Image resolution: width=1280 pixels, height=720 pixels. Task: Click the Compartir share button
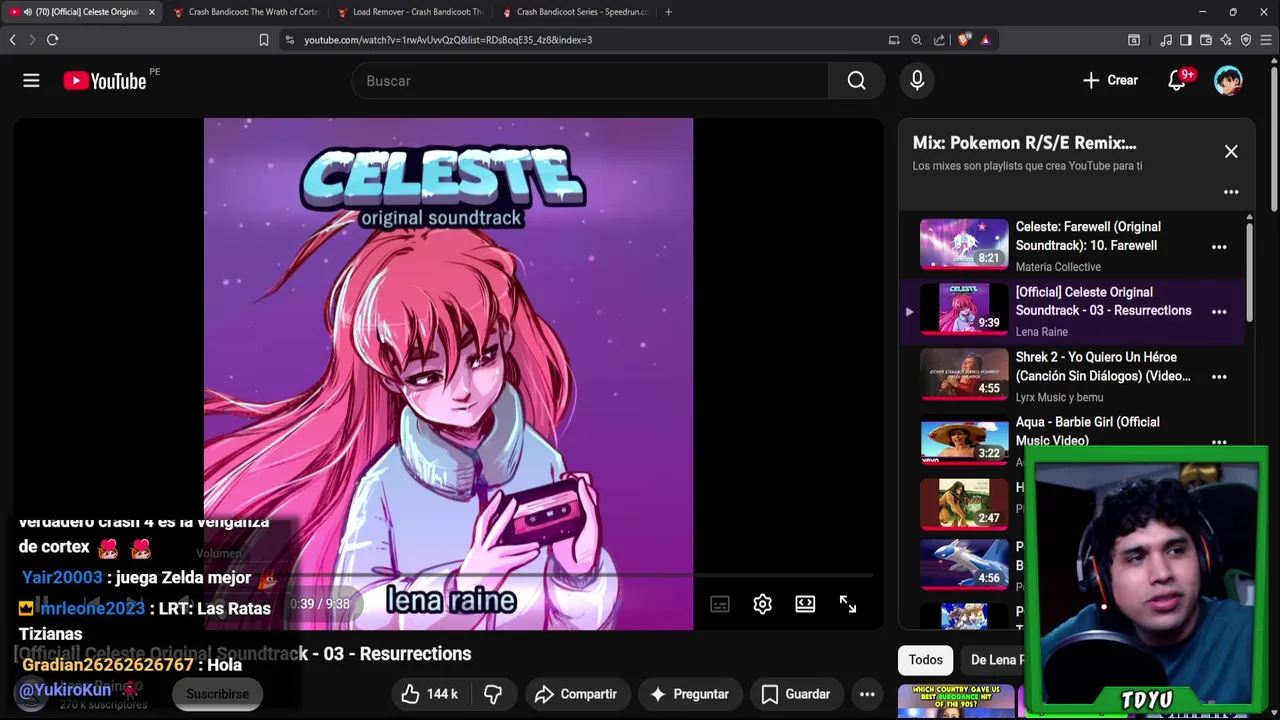(576, 694)
